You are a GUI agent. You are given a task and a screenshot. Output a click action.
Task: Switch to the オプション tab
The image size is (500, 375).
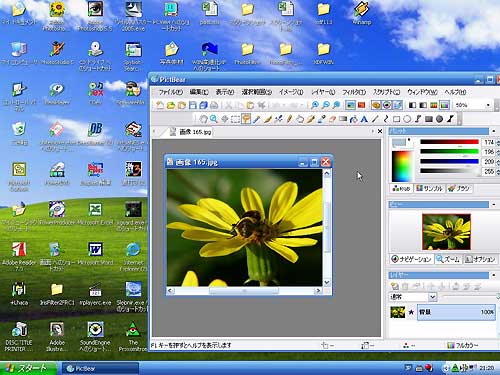click(x=480, y=259)
